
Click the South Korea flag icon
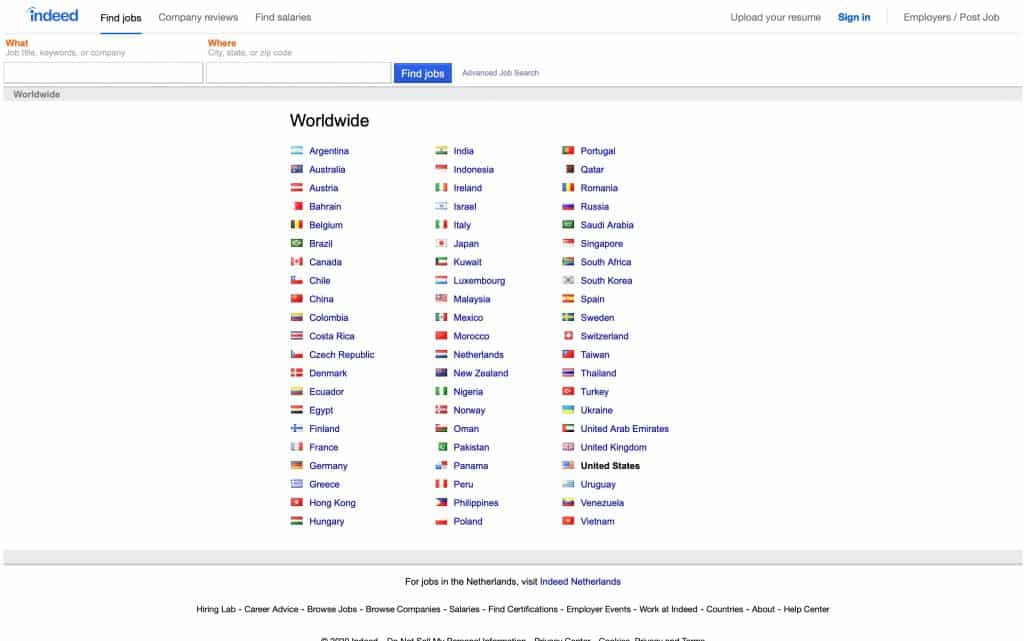[570, 280]
